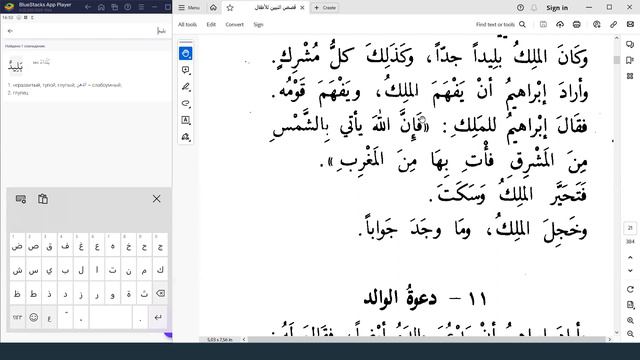Print the PDF document
Screen dimensions: 640x360
pyautogui.click(x=577, y=24)
